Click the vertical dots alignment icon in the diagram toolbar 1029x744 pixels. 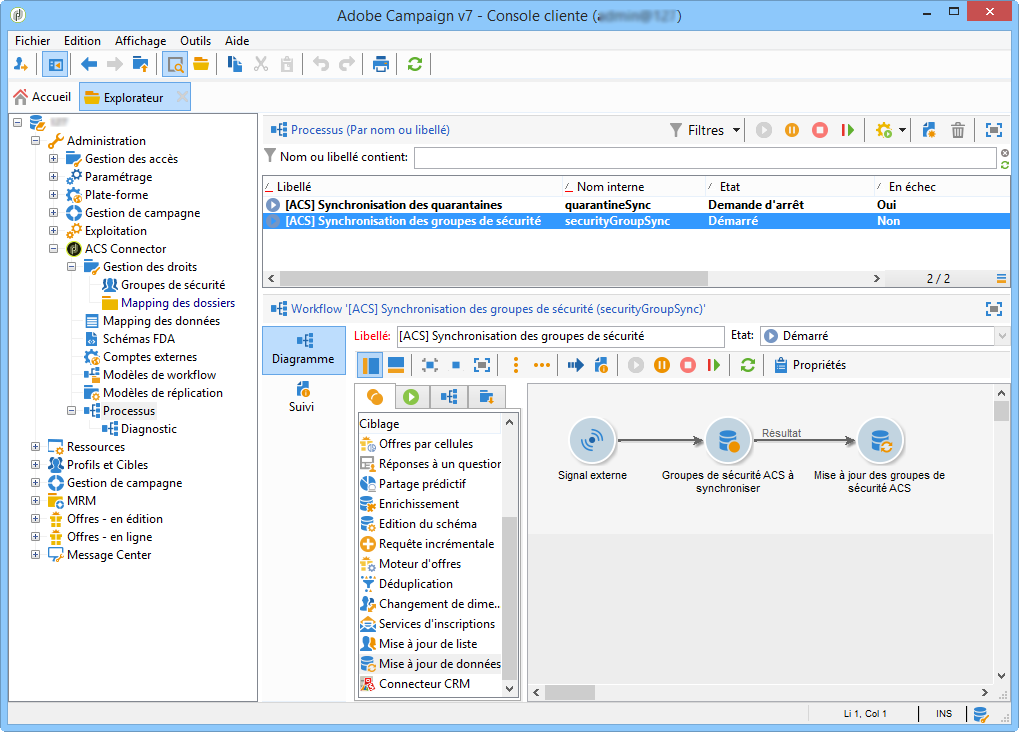(x=516, y=365)
